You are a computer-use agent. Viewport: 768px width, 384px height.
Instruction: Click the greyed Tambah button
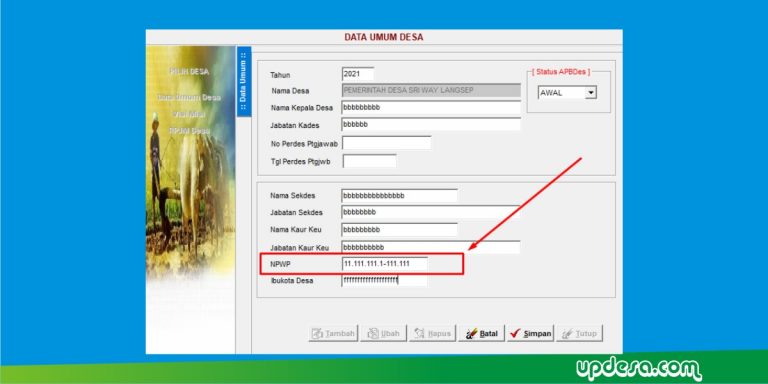point(334,334)
